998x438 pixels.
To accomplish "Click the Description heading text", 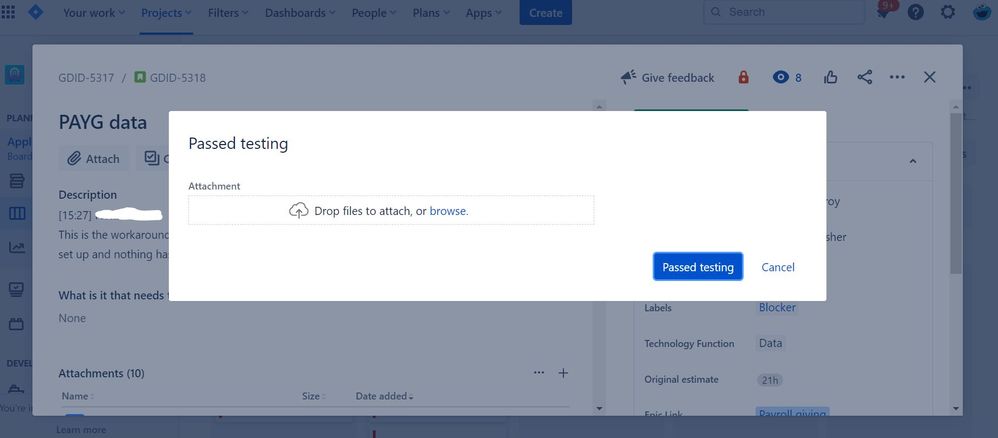I will [88, 195].
